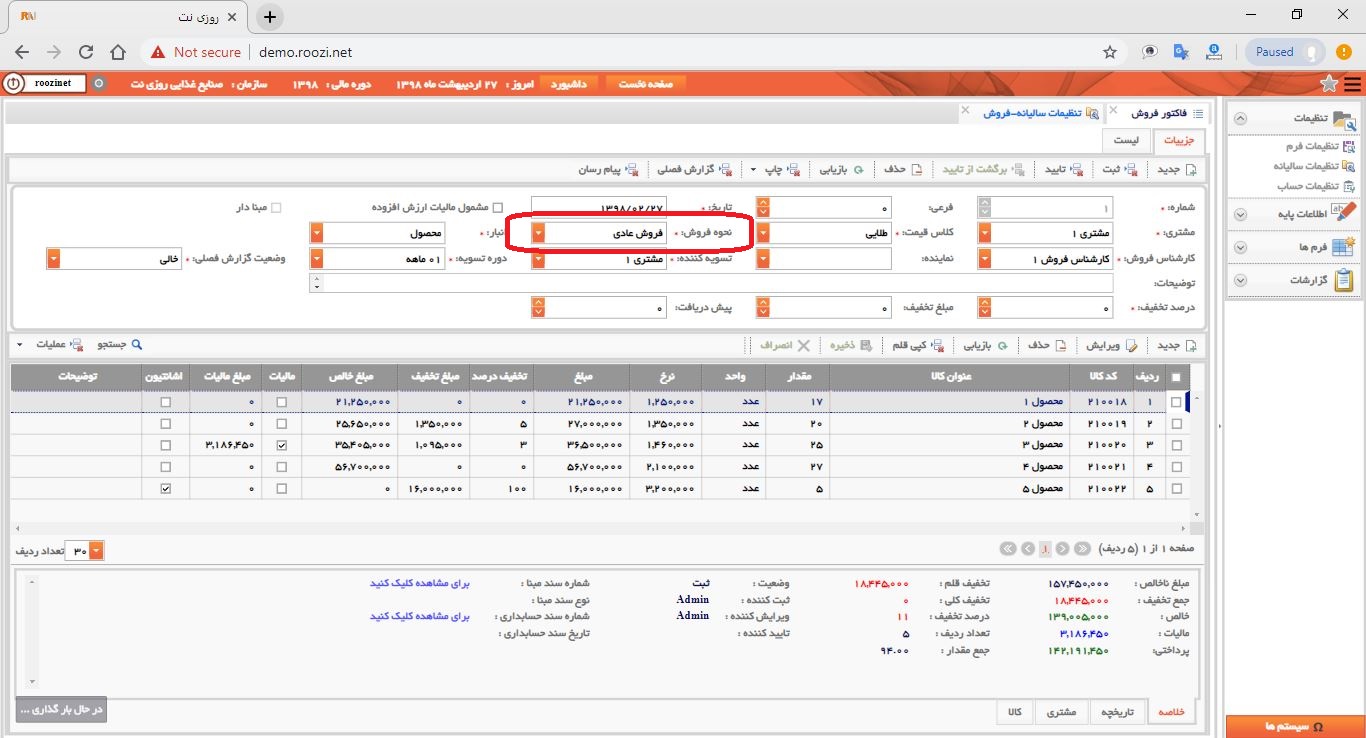The width and height of the screenshot is (1366, 738).
Task: Open the کارشناس فروش dropdown arrow
Action: (x=985, y=259)
